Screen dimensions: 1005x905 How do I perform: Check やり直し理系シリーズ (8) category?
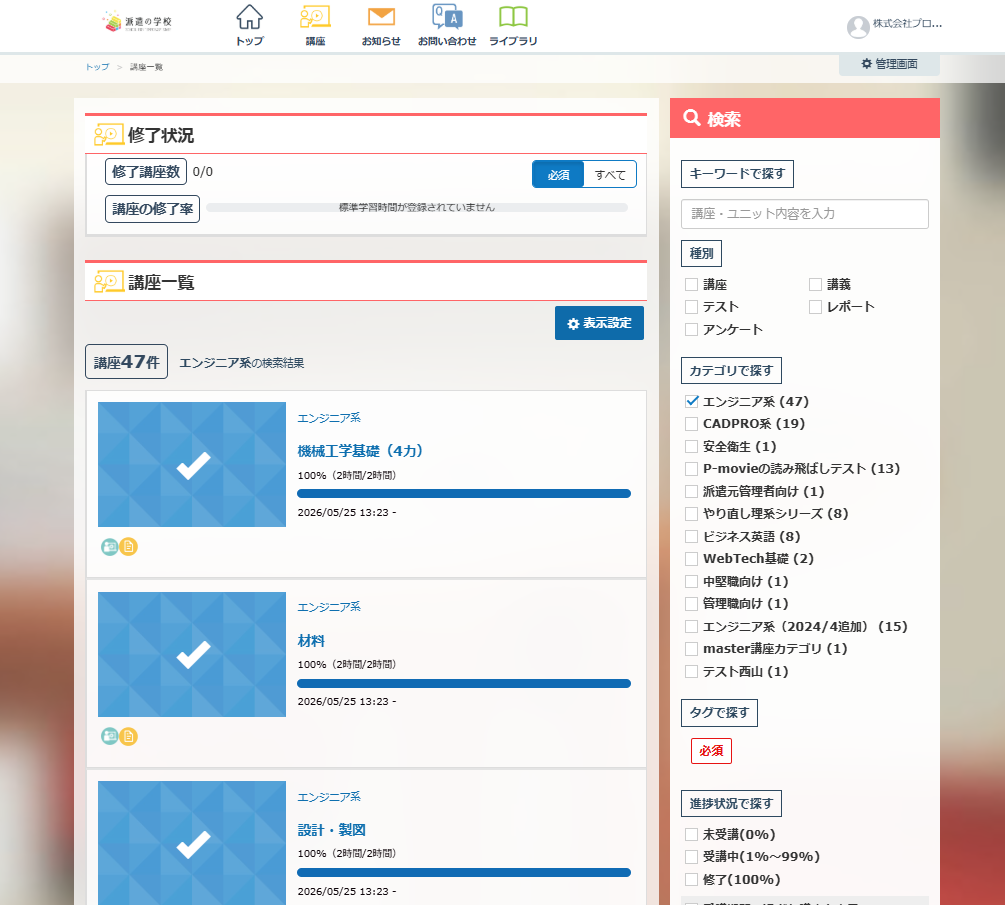pos(691,514)
